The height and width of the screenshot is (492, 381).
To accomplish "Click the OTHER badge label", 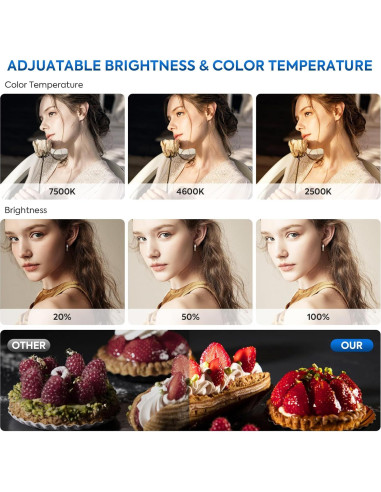I will [29, 345].
